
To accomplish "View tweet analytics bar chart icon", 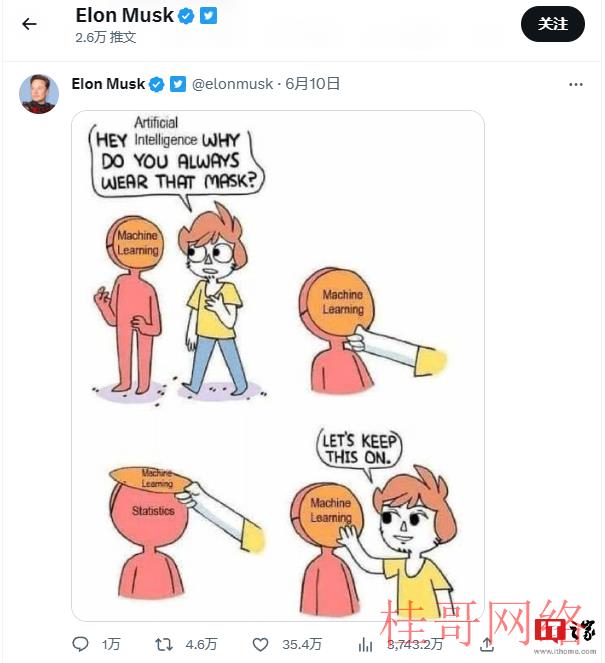I will tap(365, 645).
